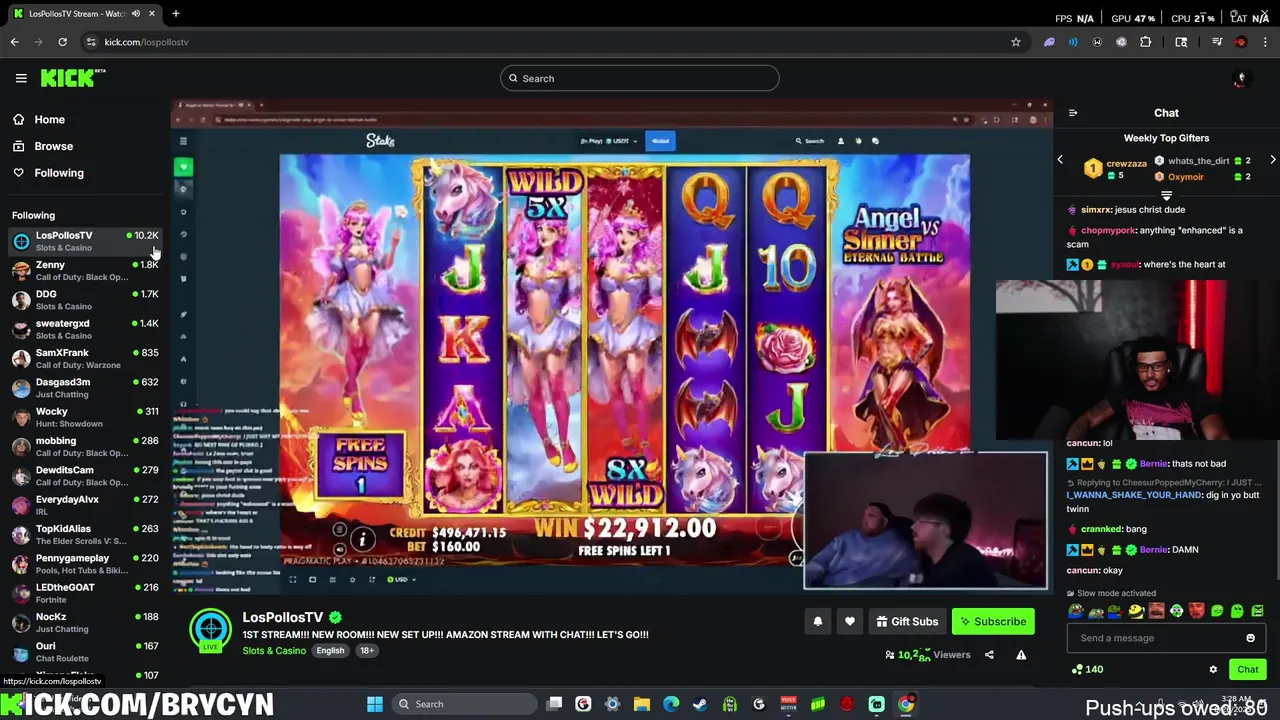Expand Weekly Top Gifters panel
Image resolution: width=1280 pixels, height=720 pixels.
[x=1166, y=195]
